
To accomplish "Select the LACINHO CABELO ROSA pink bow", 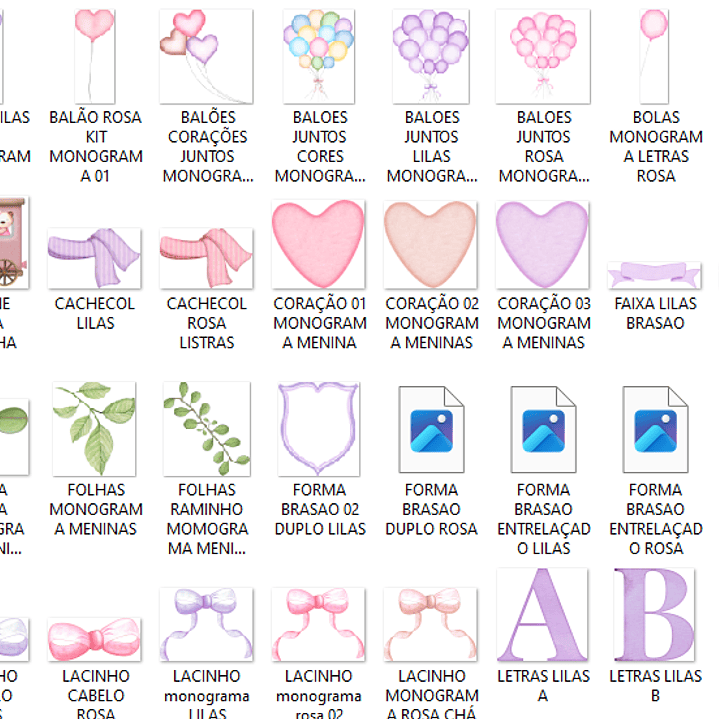I will tap(94, 640).
